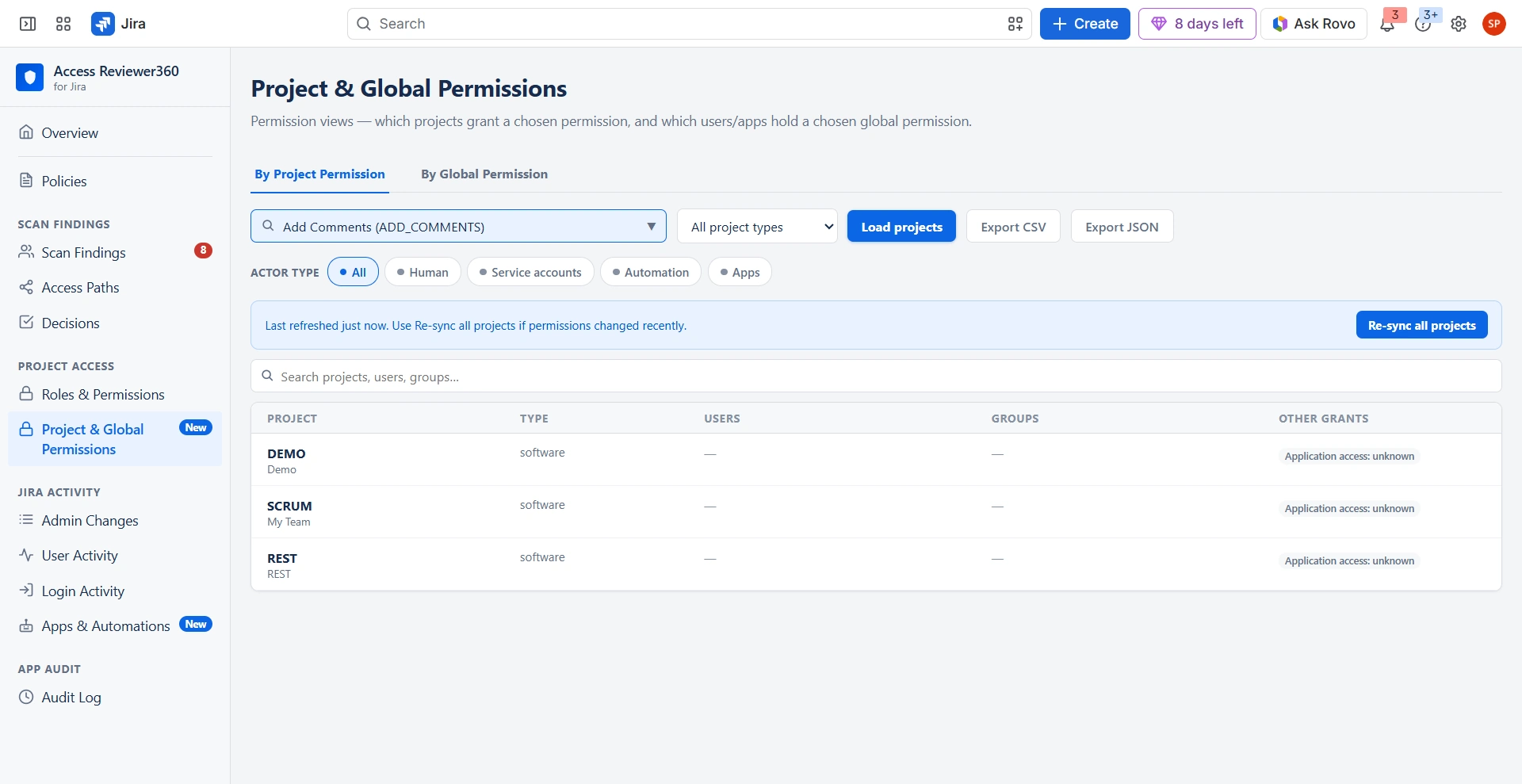
Task: Open Ask Rovo
Action: click(x=1314, y=24)
